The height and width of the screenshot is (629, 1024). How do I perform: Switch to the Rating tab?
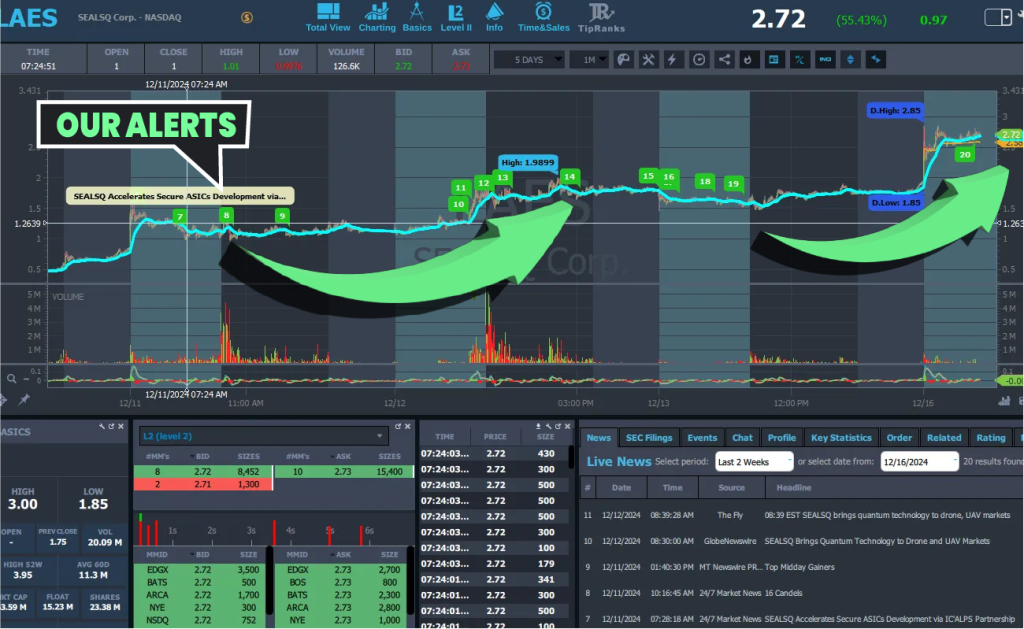coord(991,438)
